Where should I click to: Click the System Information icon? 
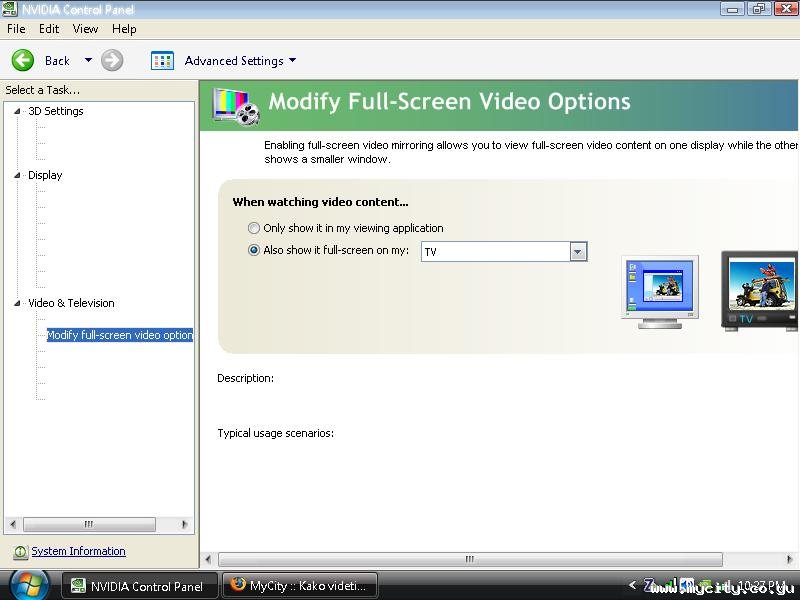point(20,552)
